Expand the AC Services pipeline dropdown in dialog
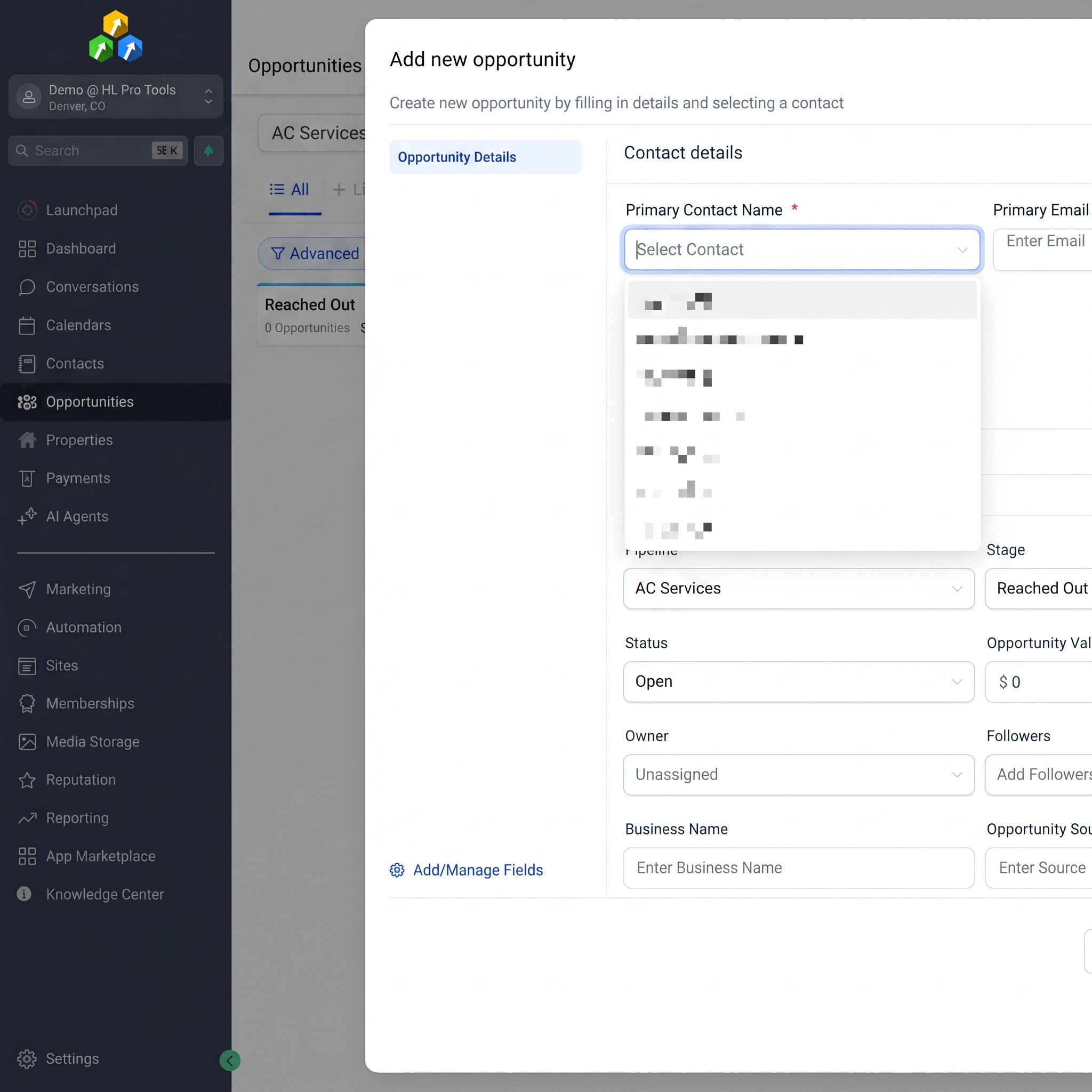 [799, 589]
